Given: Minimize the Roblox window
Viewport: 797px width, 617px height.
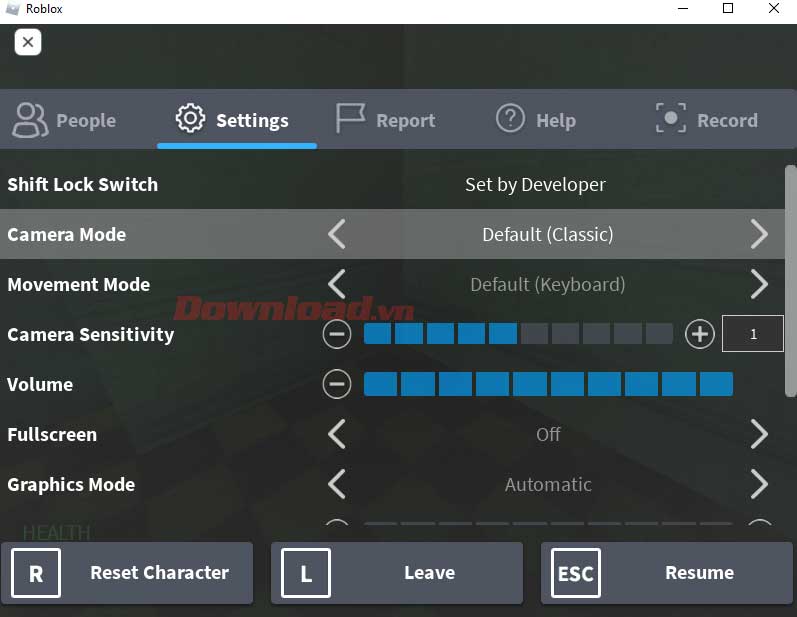Looking at the screenshot, I should 683,9.
